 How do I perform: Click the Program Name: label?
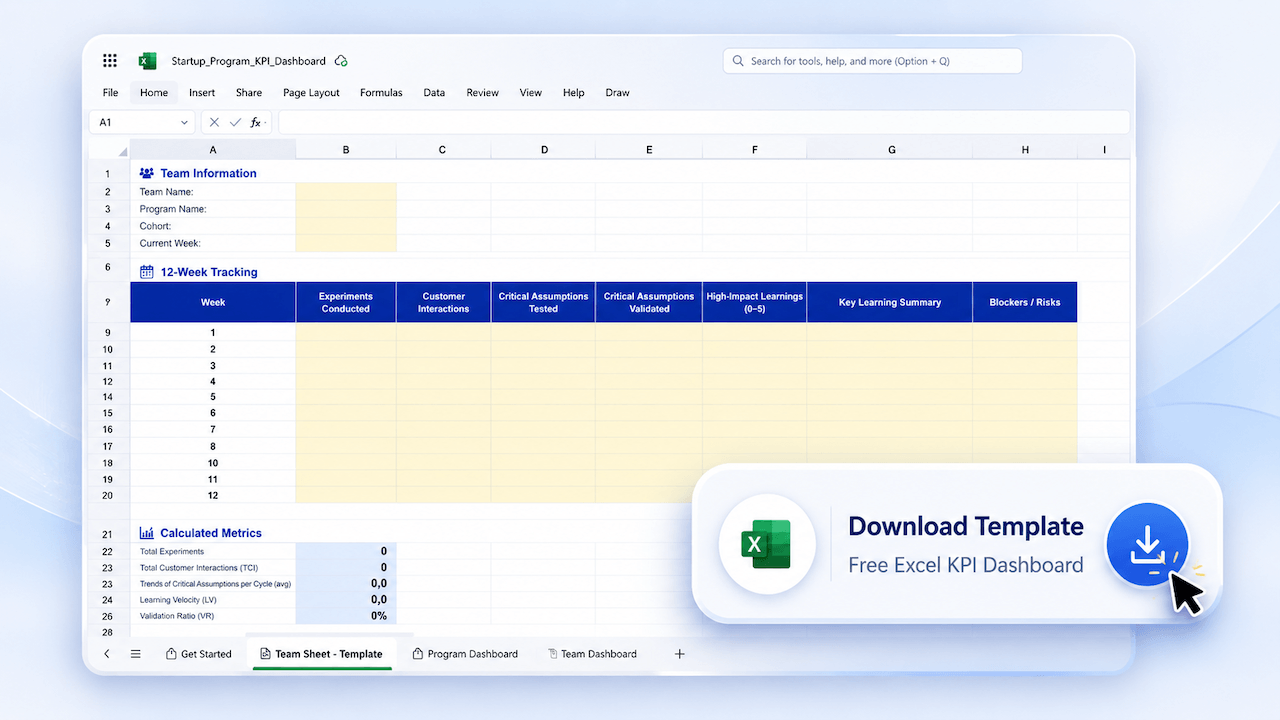(173, 209)
